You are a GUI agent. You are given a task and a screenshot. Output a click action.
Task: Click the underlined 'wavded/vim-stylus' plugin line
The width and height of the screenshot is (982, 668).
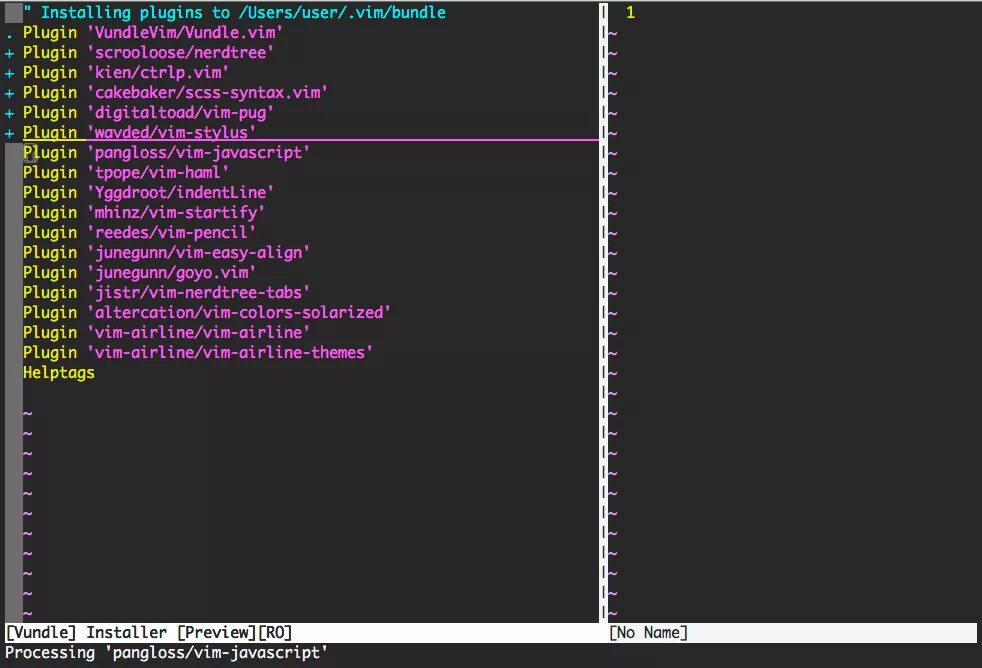140,133
